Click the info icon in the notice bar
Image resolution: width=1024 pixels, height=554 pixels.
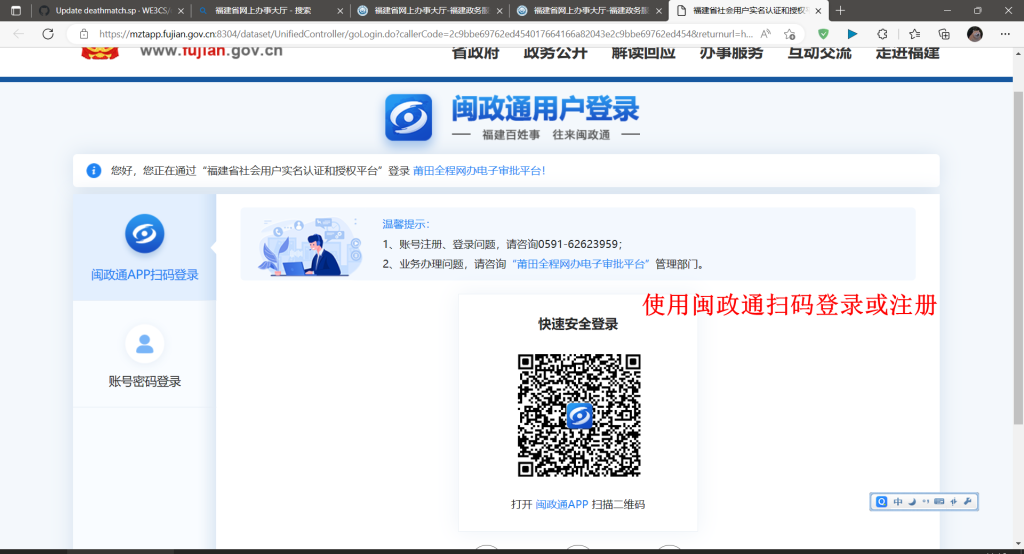tap(94, 171)
